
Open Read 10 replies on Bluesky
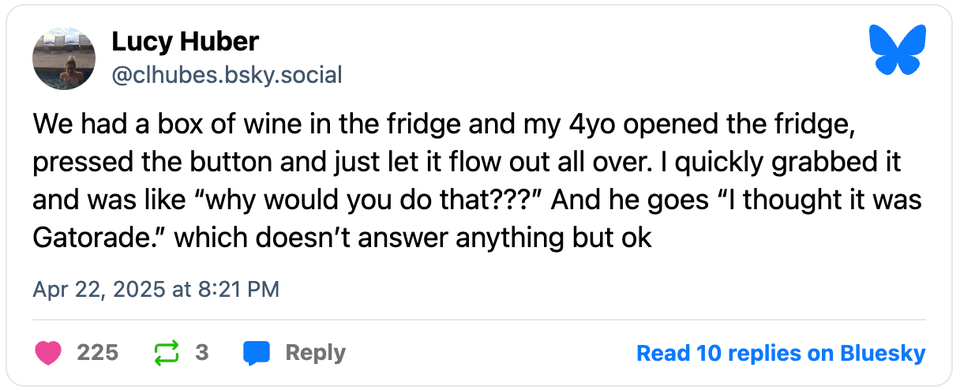[781, 353]
